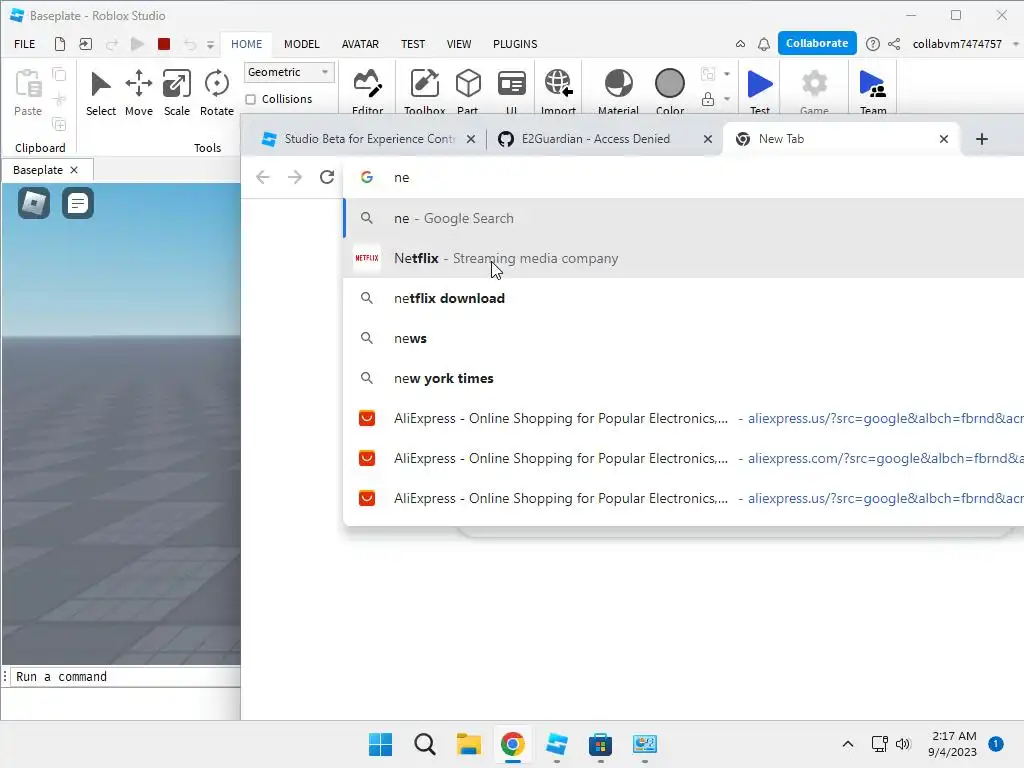This screenshot has height=768, width=1024.
Task: Open the chat icon in viewport
Action: [78, 203]
